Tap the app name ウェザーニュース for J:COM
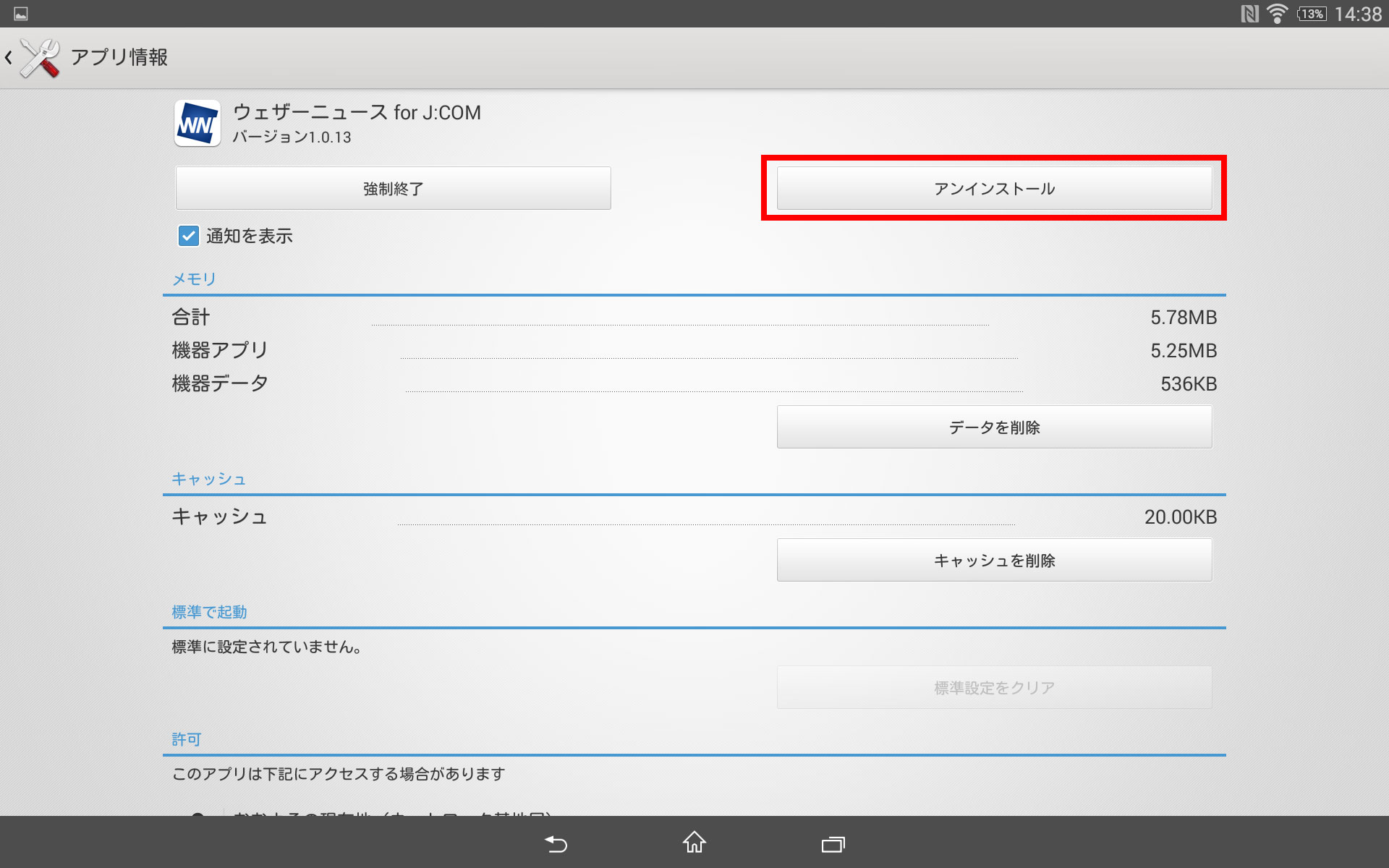The width and height of the screenshot is (1389, 868). (357, 112)
